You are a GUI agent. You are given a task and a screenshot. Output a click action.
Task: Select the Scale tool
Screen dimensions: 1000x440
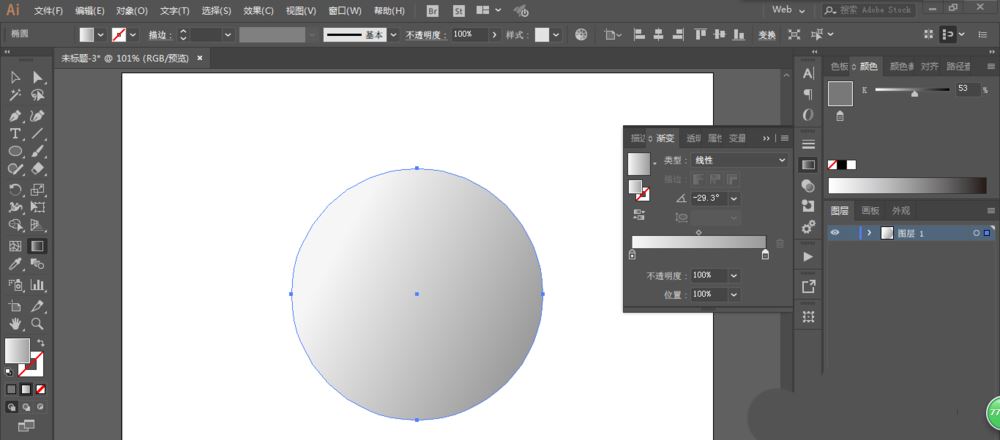click(x=38, y=189)
